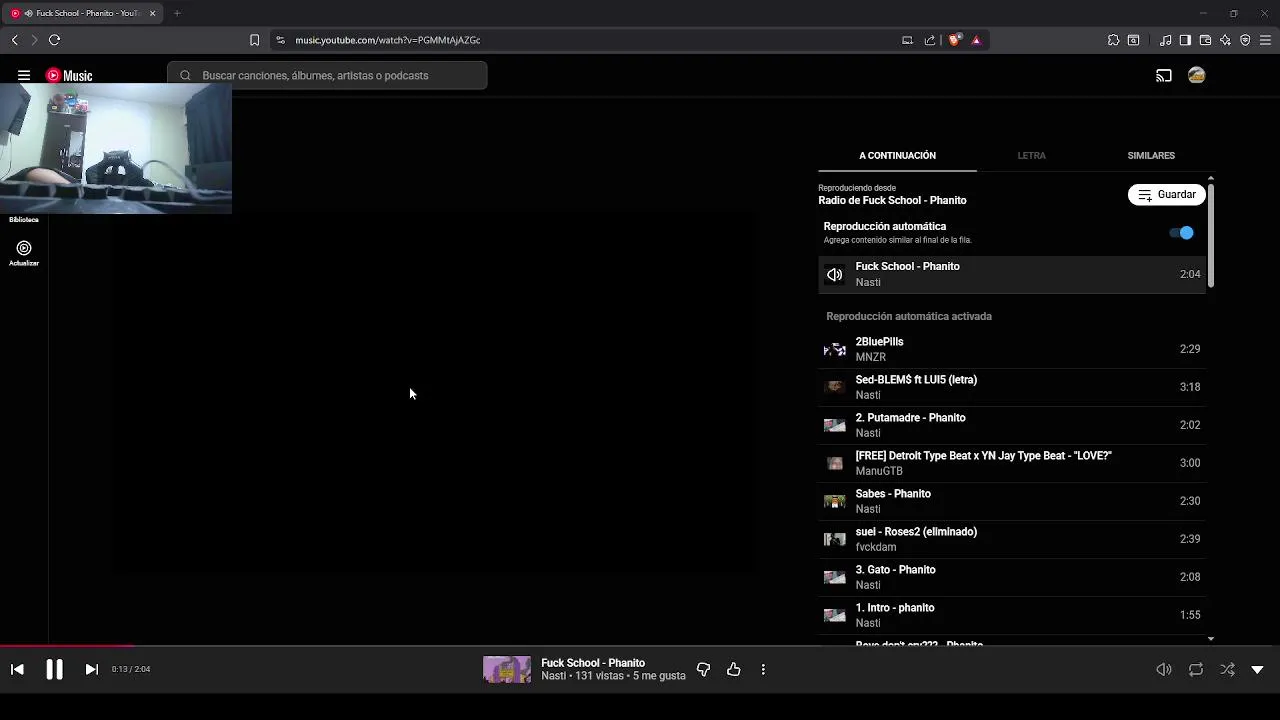Click the install app icon in address bar

tap(907, 40)
